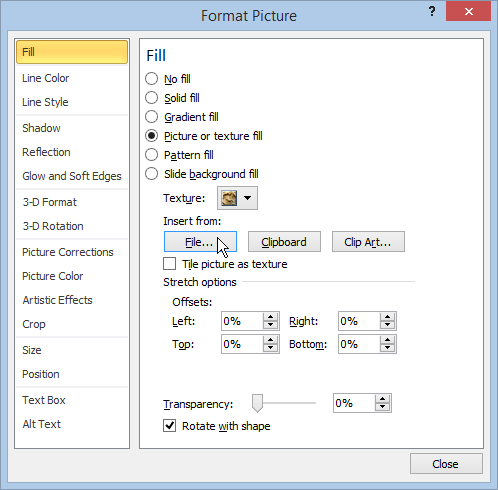Select the No fill radio option
The height and width of the screenshot is (490, 498).
click(151, 79)
